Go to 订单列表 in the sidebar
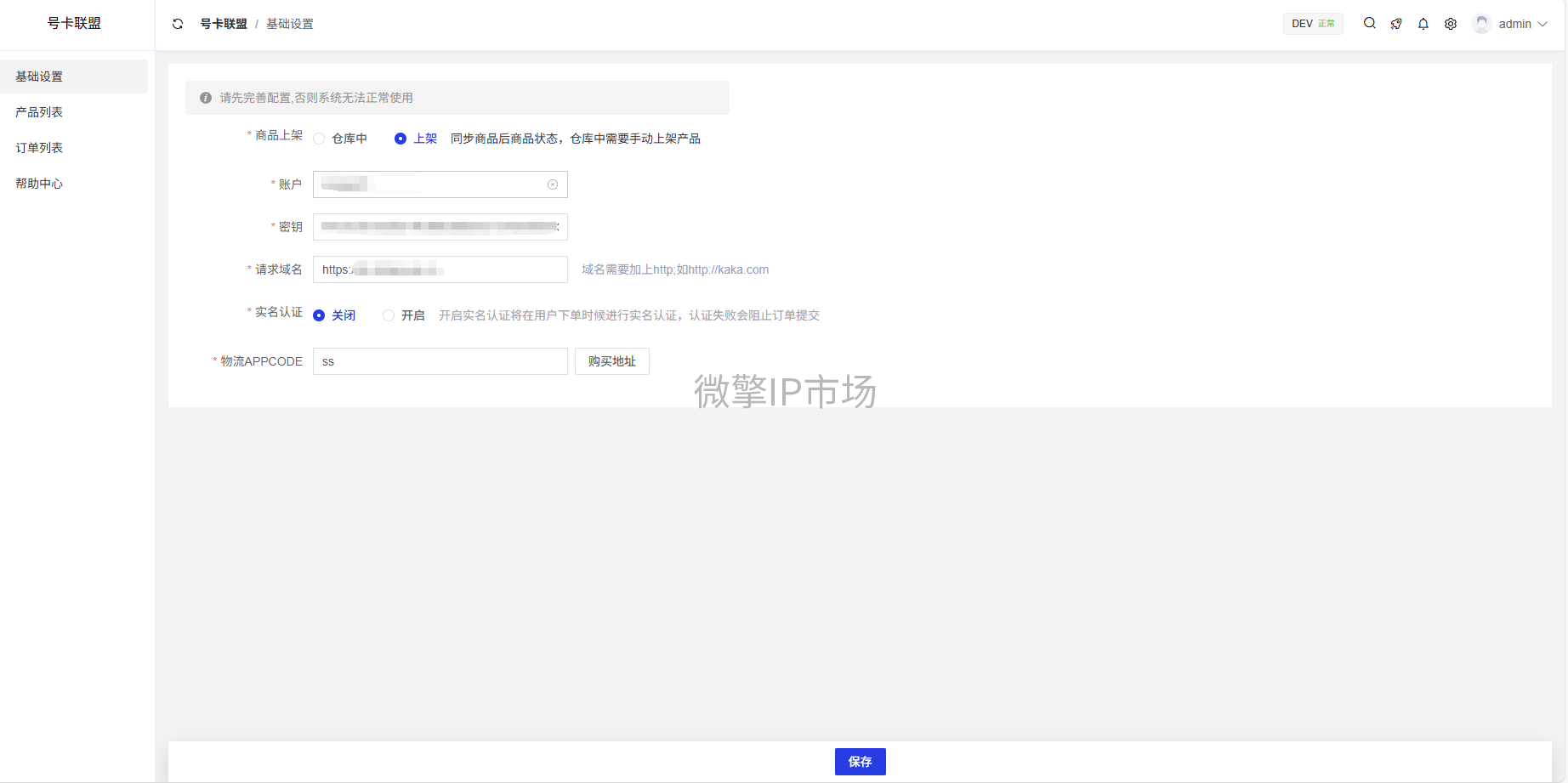Screen dimensions: 1568x783 (39, 148)
